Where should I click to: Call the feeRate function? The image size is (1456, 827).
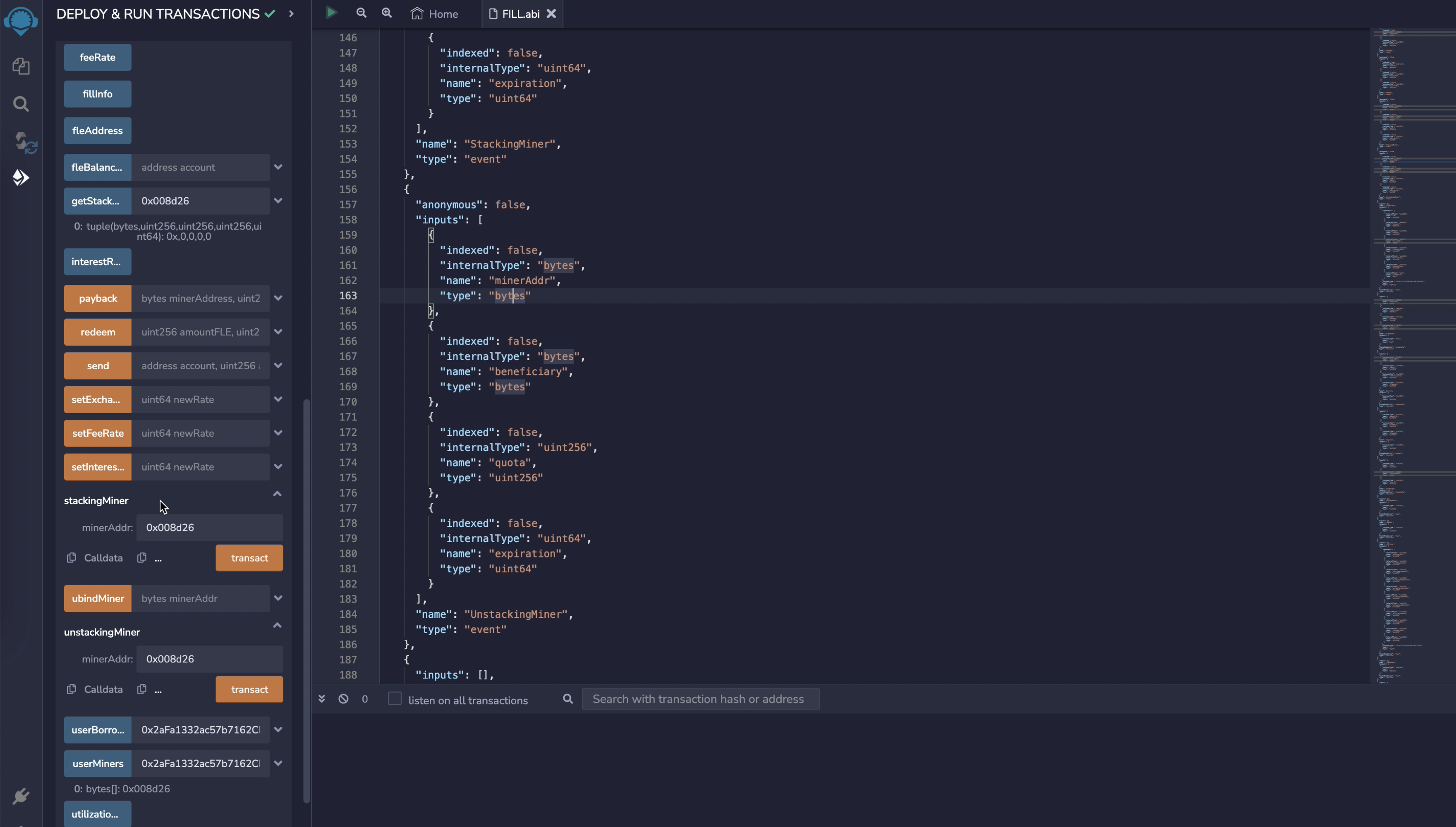tap(98, 57)
